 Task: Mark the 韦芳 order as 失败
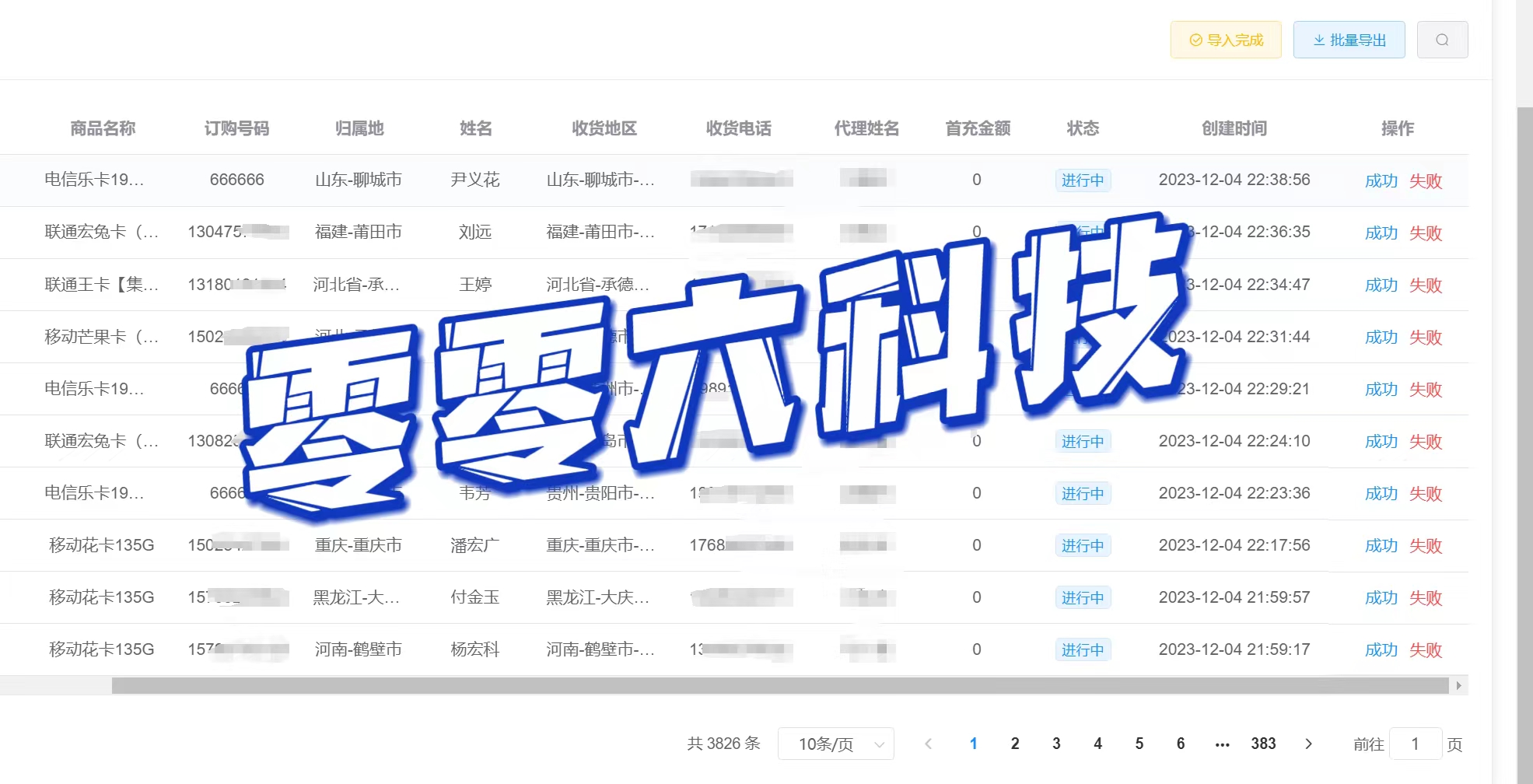point(1426,493)
